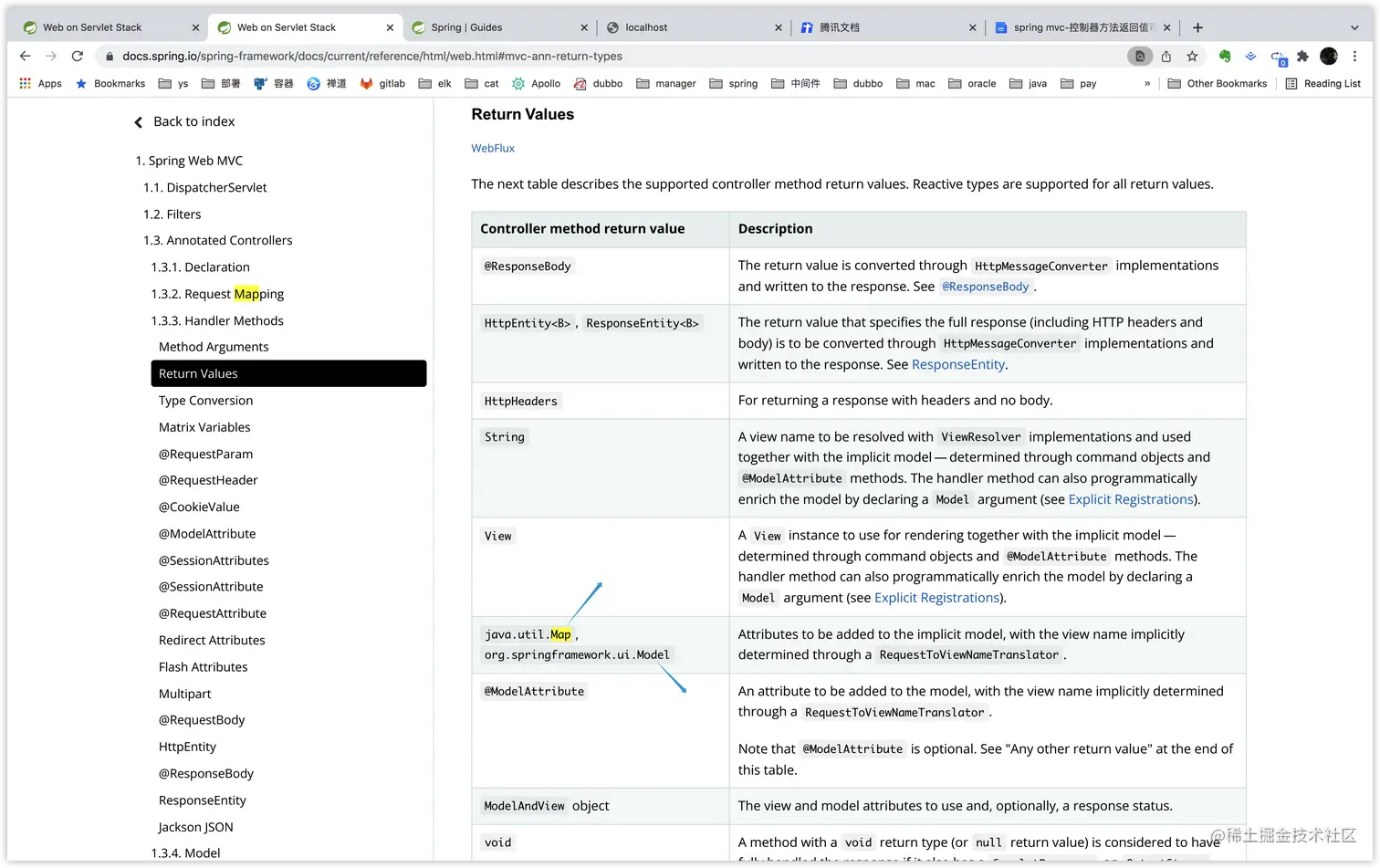
Task: Open the manager bookmark folder
Action: click(x=666, y=83)
